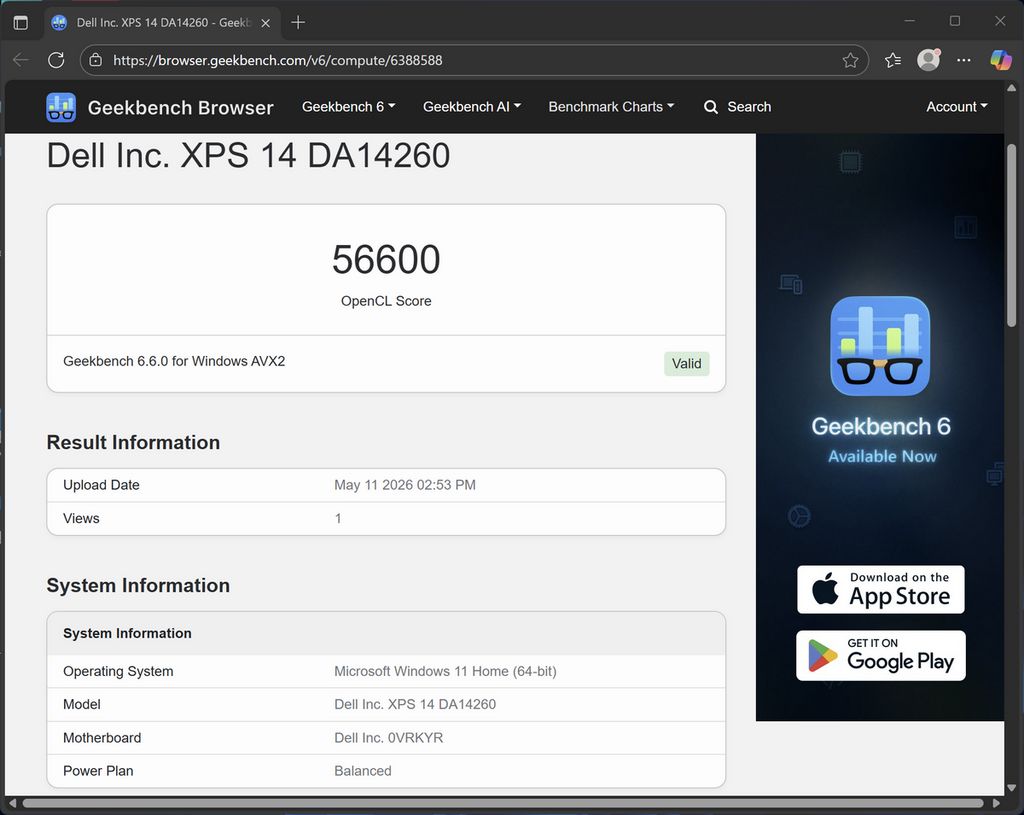Image resolution: width=1024 pixels, height=815 pixels.
Task: Close the Dell Inc. XPS 14 tab
Action: point(266,23)
